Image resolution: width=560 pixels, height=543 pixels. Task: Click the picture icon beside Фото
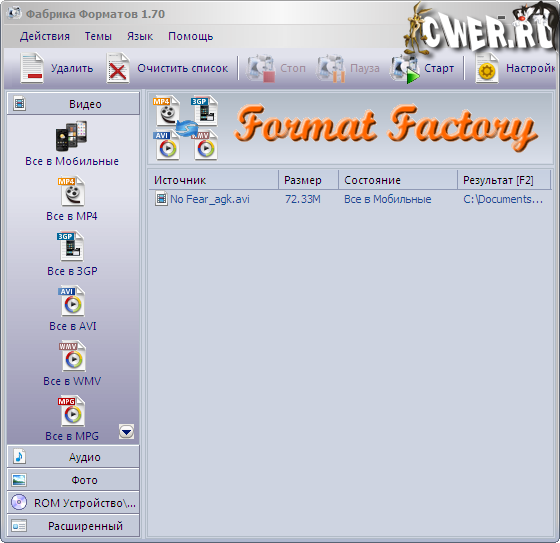[x=19, y=480]
